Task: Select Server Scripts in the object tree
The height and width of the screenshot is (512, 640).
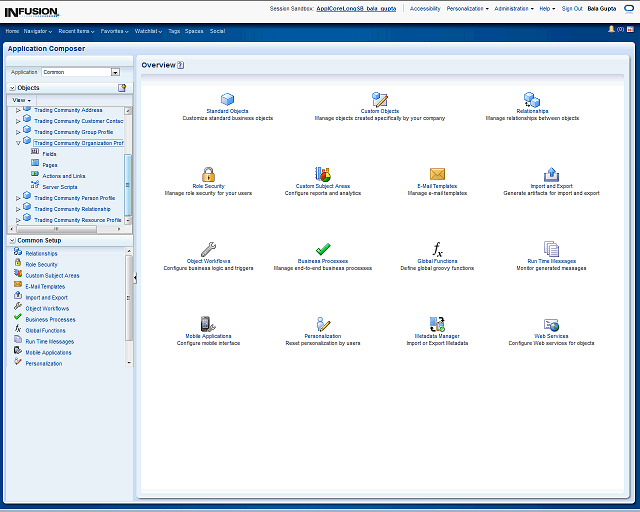Action: [60, 186]
